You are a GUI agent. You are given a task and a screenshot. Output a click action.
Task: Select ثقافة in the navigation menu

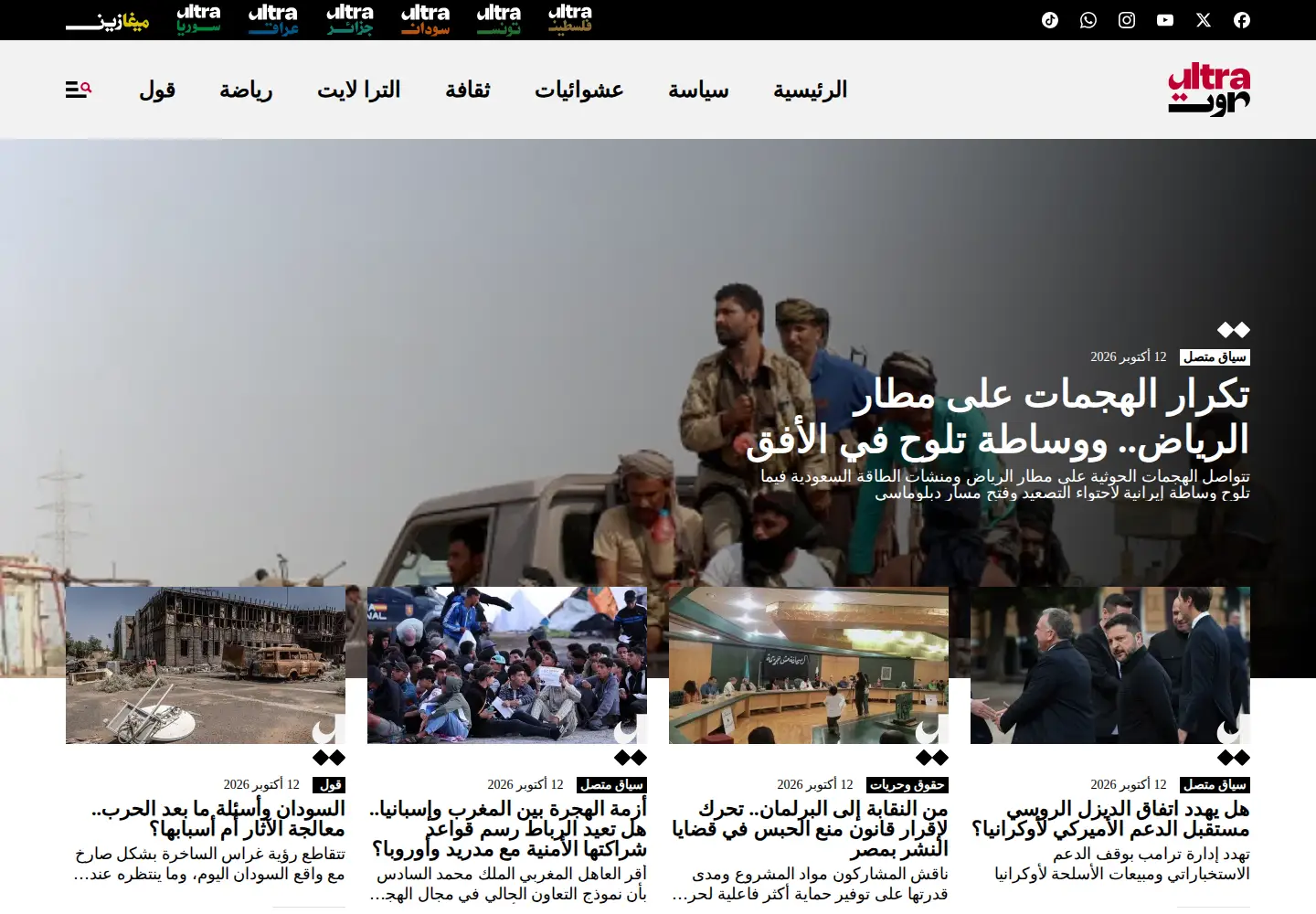(x=468, y=90)
